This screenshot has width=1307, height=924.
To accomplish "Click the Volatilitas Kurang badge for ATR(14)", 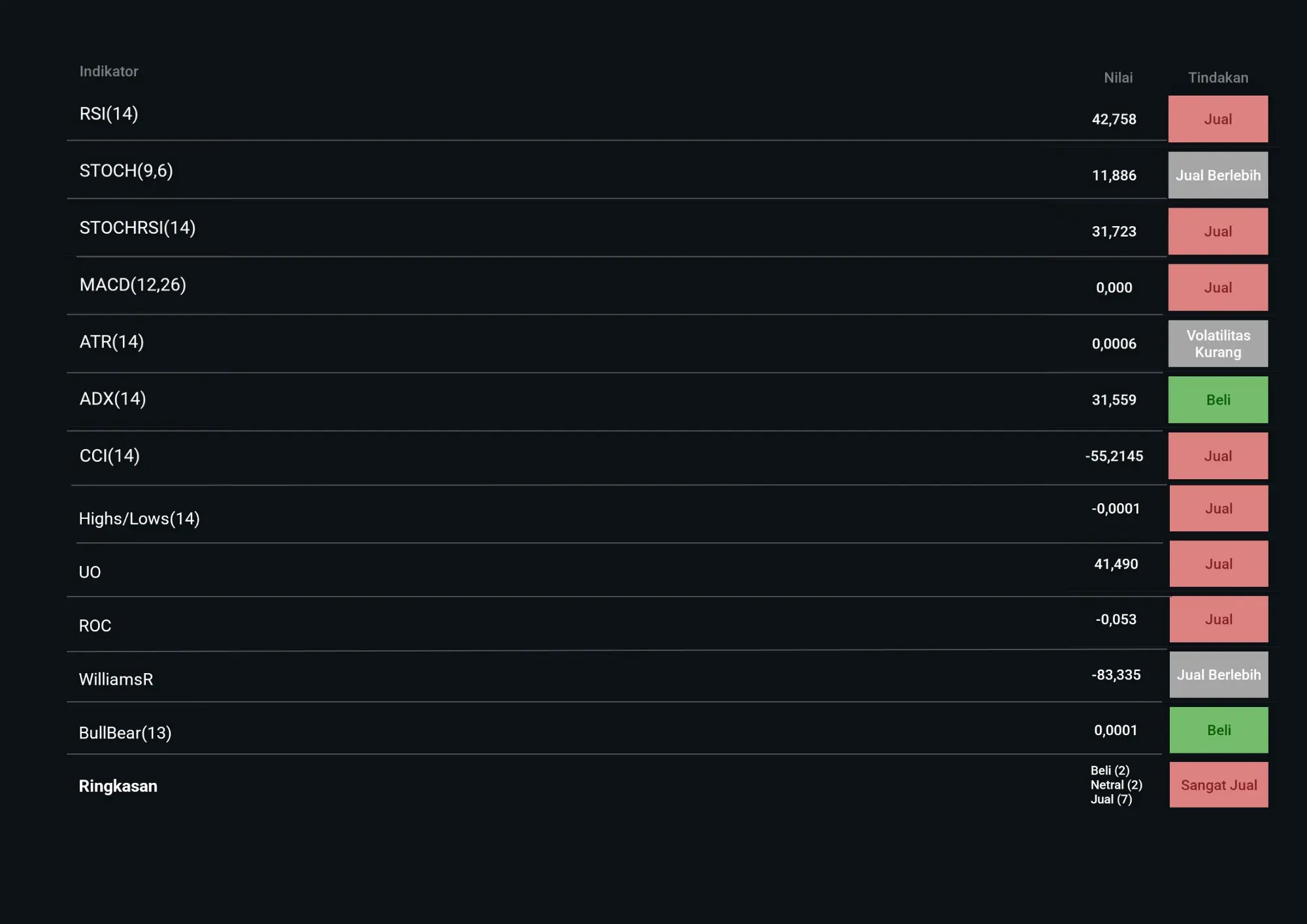I will pyautogui.click(x=1218, y=344).
